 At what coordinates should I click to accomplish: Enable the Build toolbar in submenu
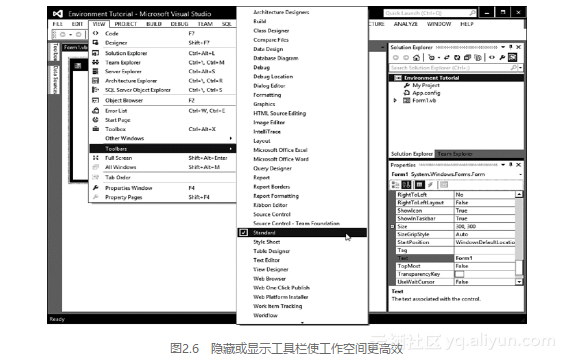(302, 21)
